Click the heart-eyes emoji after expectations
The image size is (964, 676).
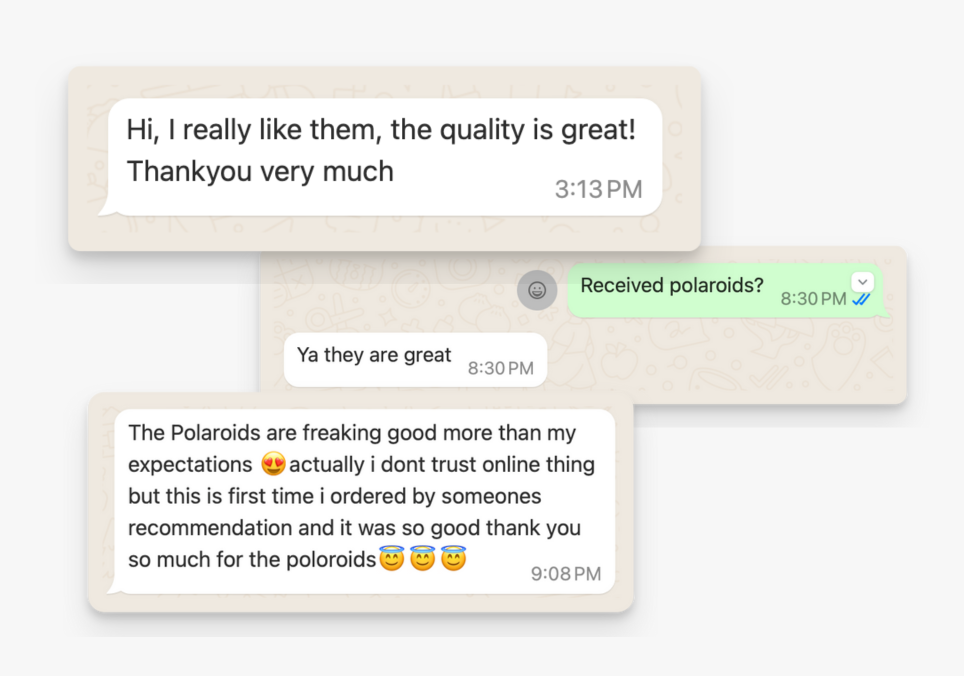coord(273,463)
